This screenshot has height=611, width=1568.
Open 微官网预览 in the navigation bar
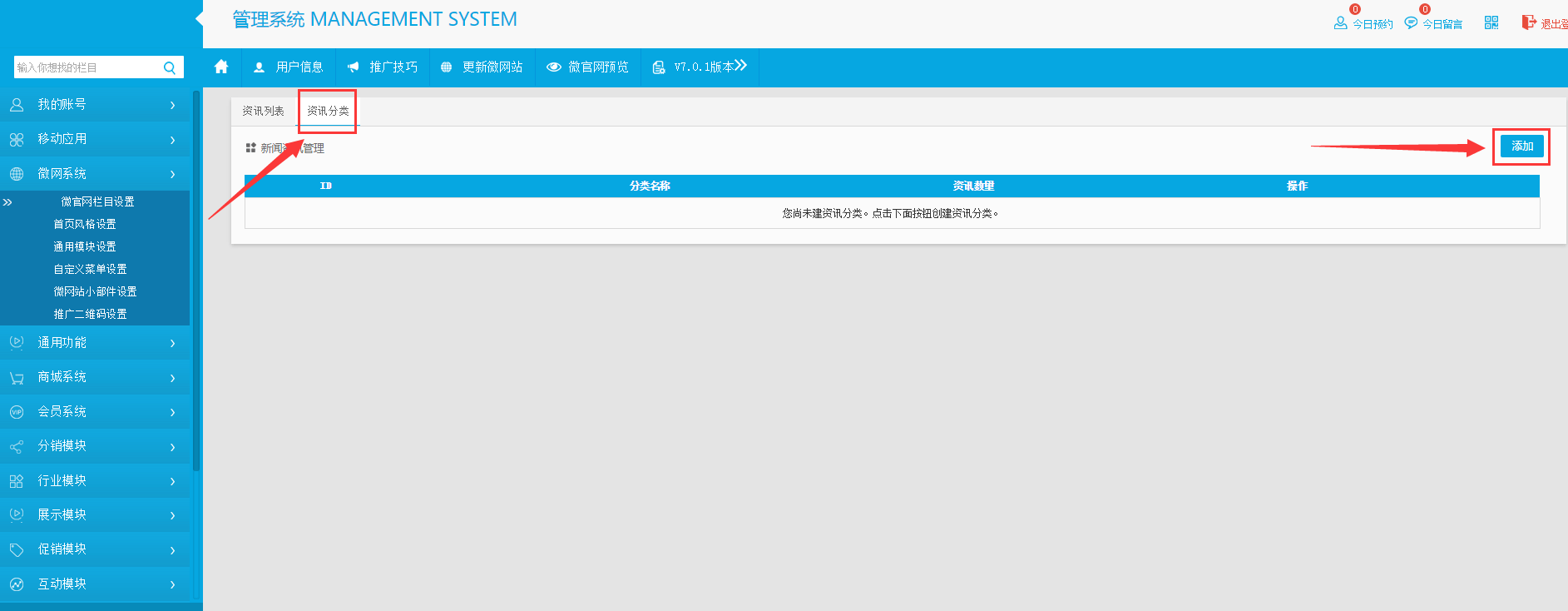[x=587, y=67]
